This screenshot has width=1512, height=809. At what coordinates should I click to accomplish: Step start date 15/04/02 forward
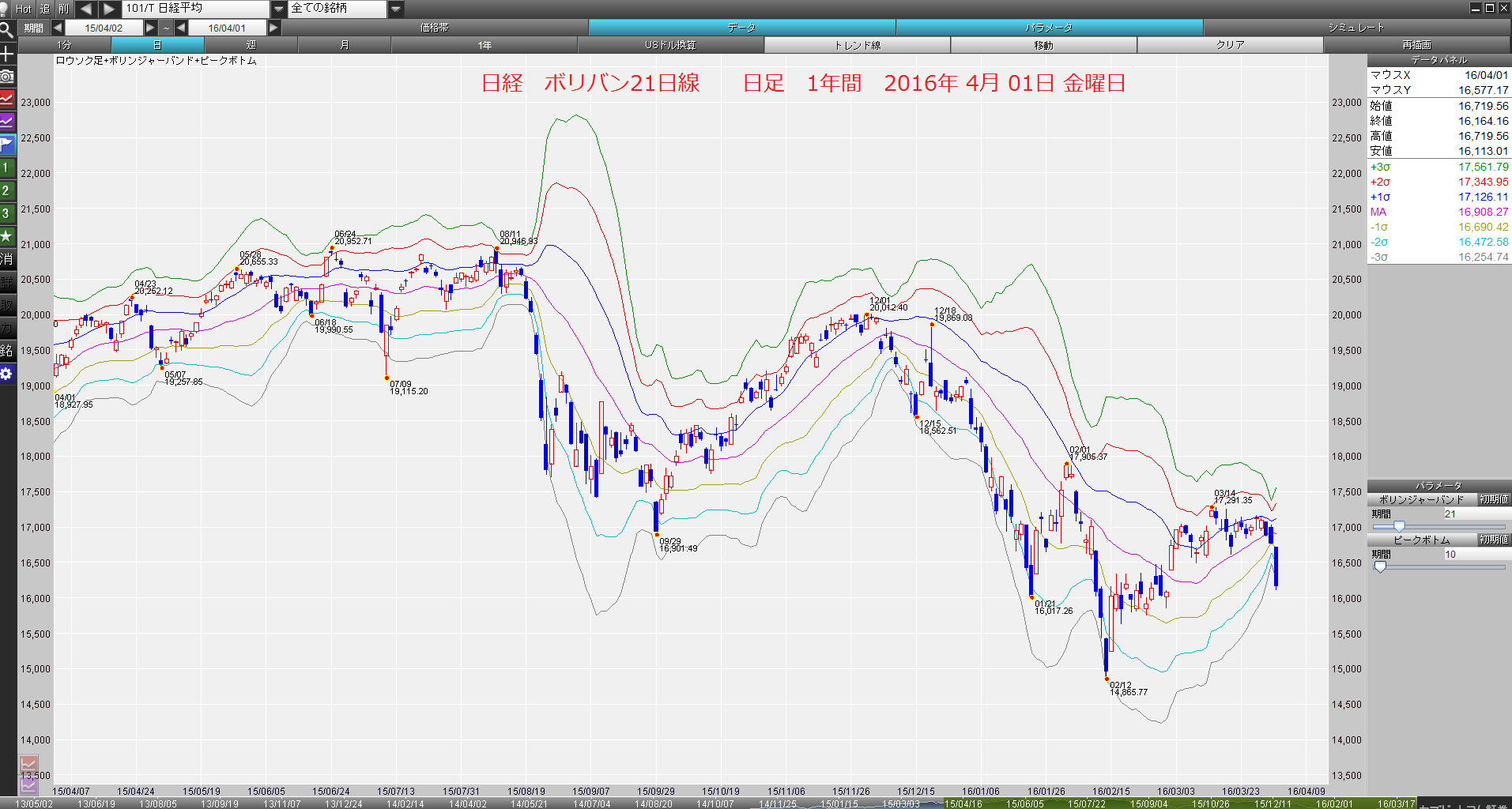pos(150,28)
